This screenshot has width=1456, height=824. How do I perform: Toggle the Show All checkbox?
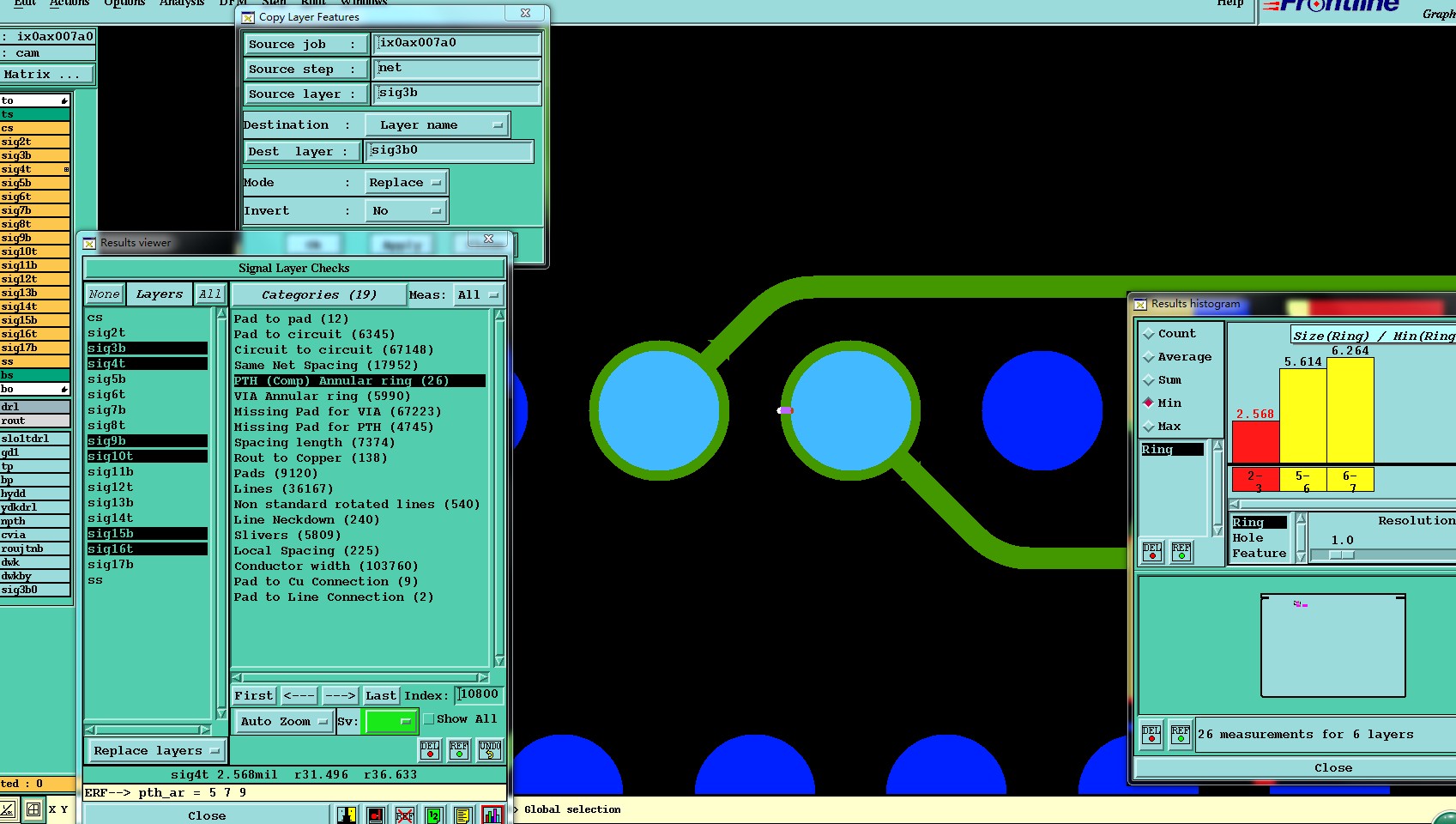coord(429,719)
